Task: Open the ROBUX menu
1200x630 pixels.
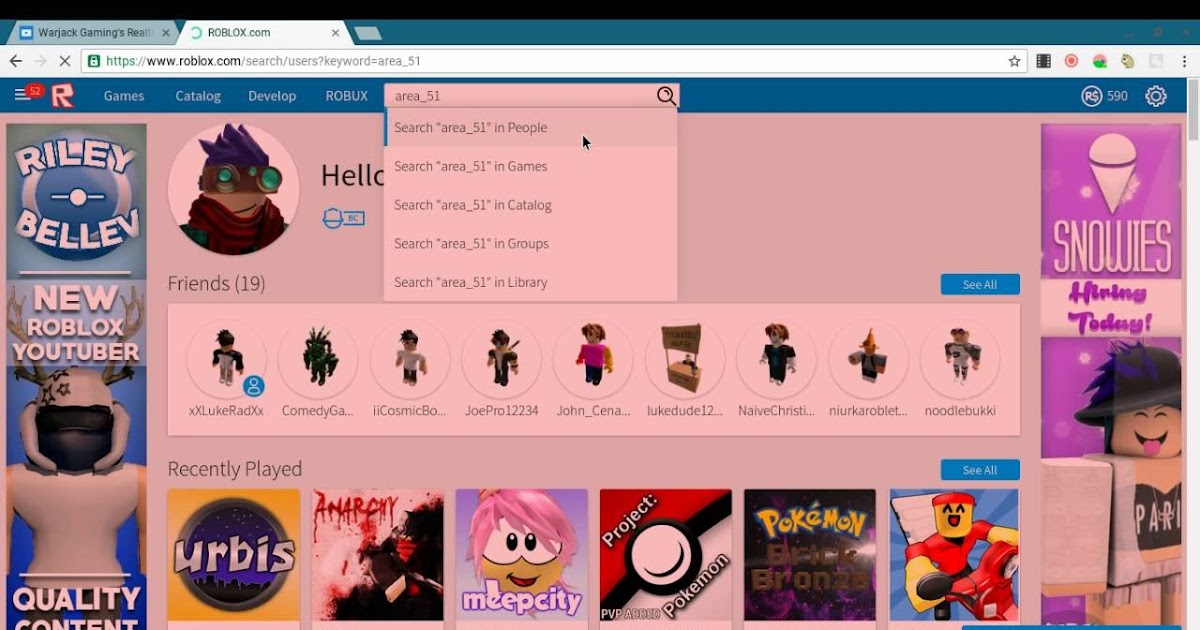Action: coord(347,96)
